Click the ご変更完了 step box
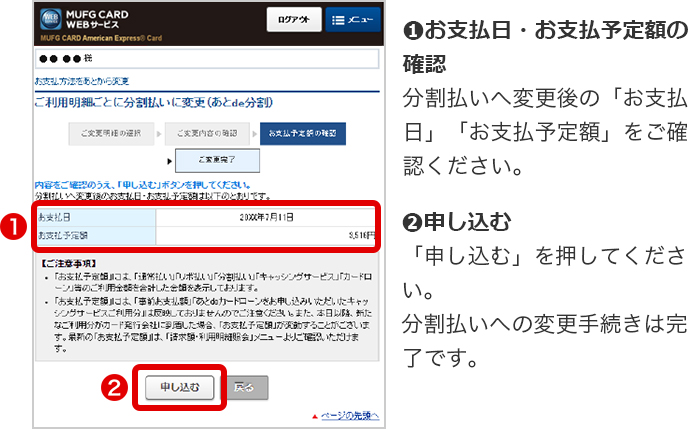The height and width of the screenshot is (429, 690). click(217, 159)
